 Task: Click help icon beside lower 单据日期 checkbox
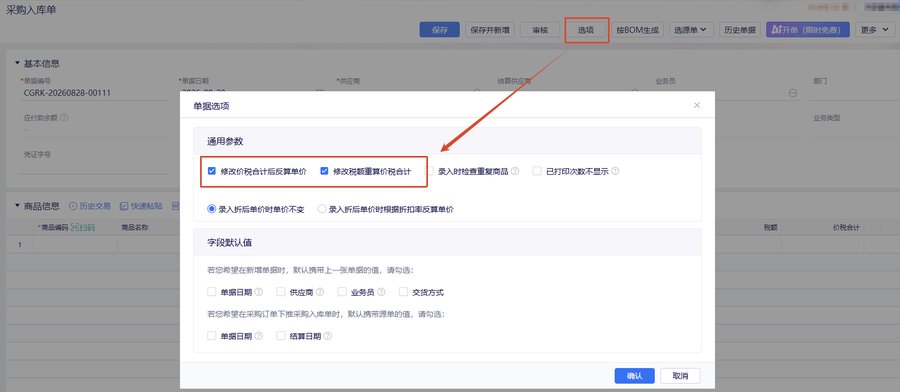click(259, 336)
